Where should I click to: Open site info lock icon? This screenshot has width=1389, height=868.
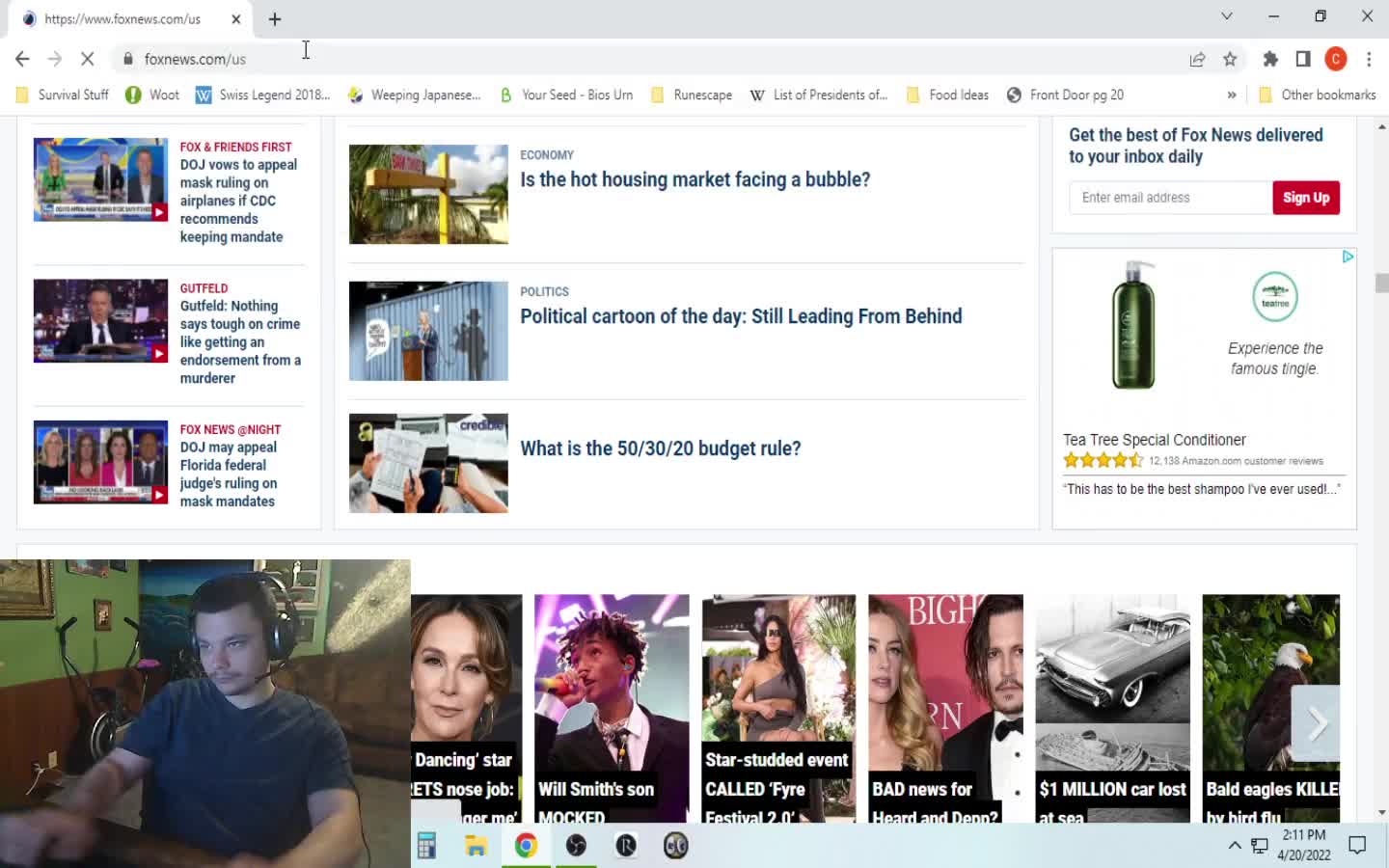point(126,59)
